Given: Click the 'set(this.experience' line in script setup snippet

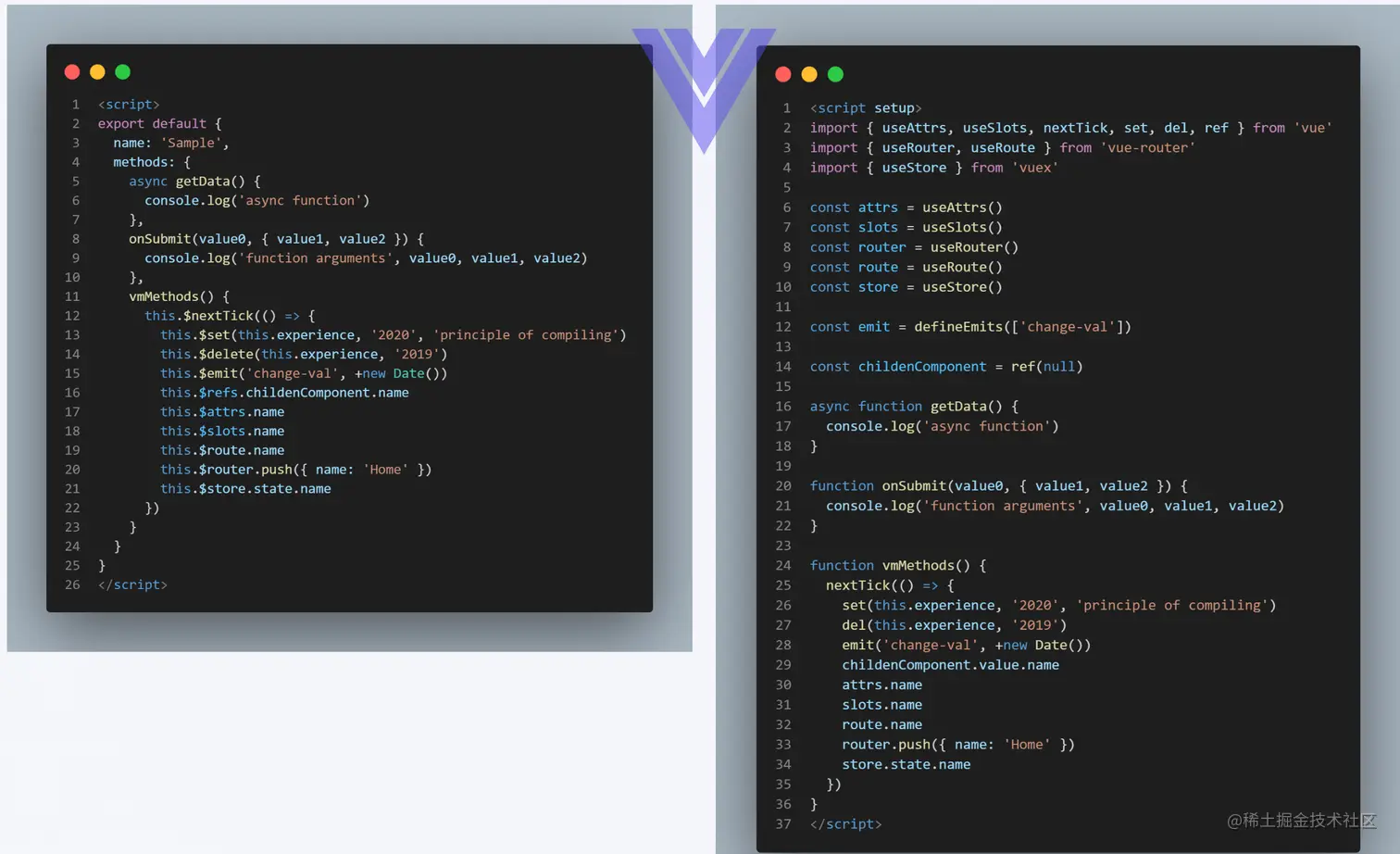Looking at the screenshot, I should [1059, 606].
